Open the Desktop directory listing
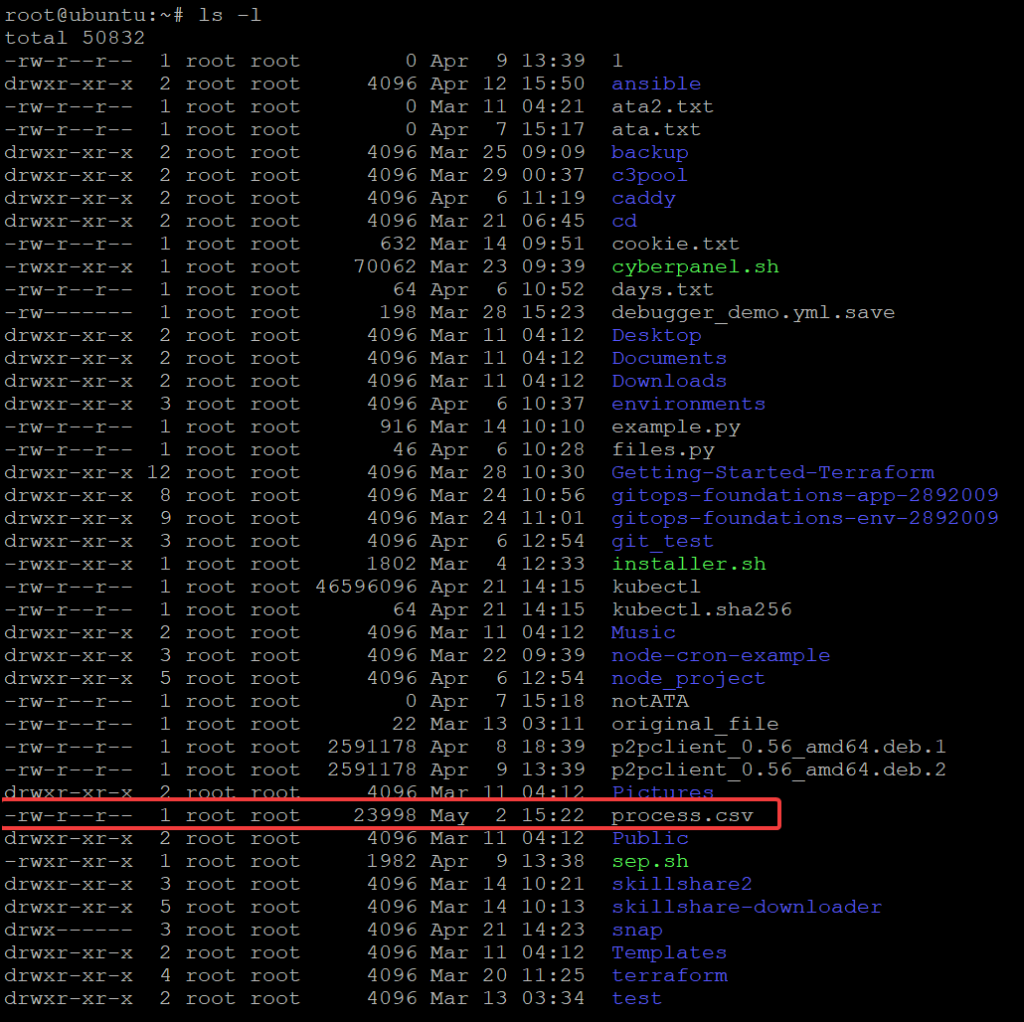1024x1022 pixels. point(656,335)
